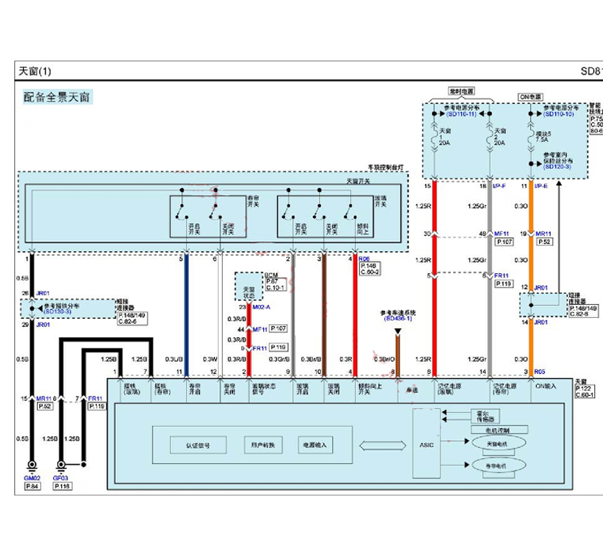Click the double-headed arrow beside ASIC
The image size is (603, 544).
click(383, 446)
